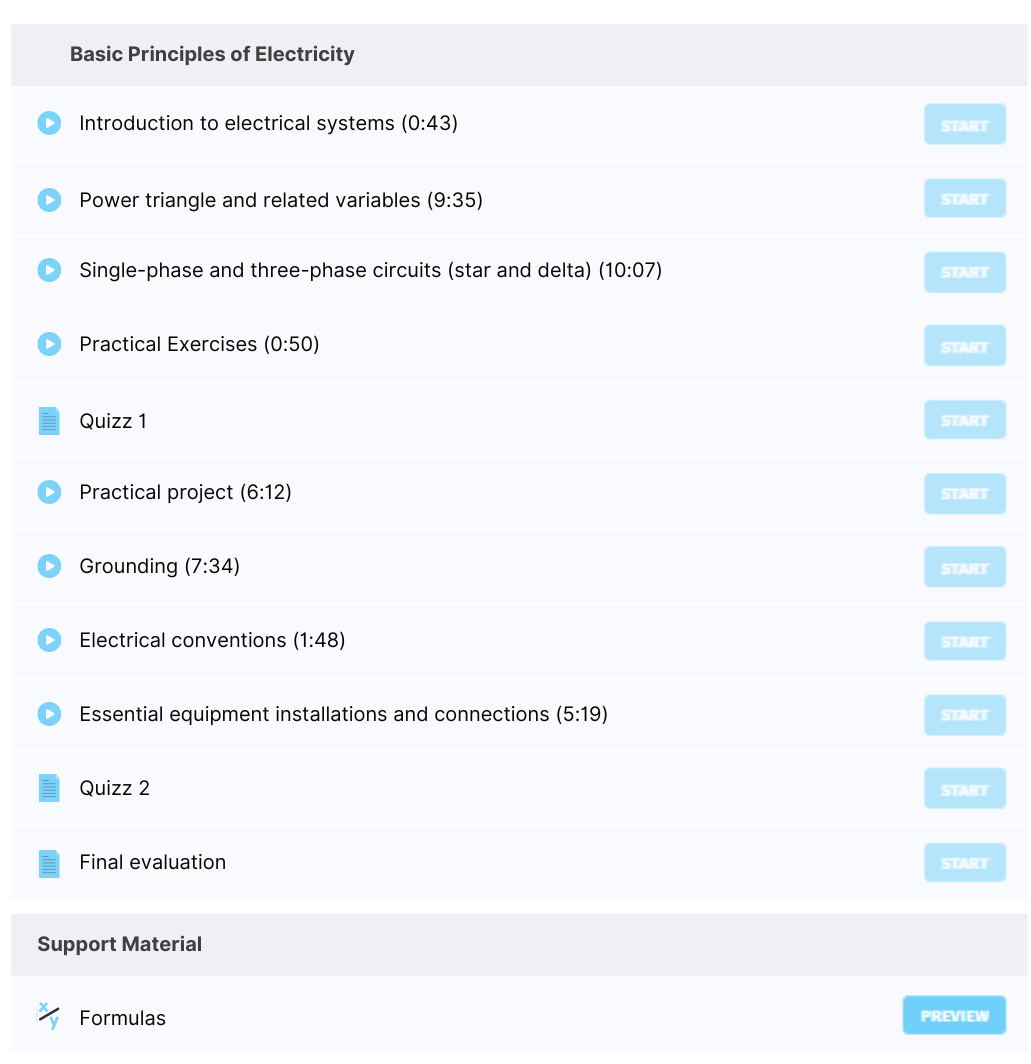The height and width of the screenshot is (1064, 1031).
Task: Start the Final evaluation
Action: click(964, 862)
